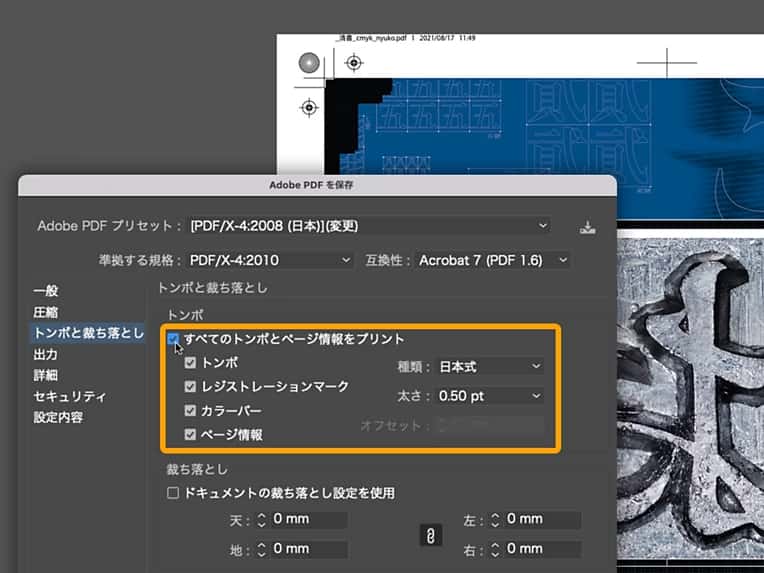Select the 詳細 category
Image resolution: width=764 pixels, height=573 pixels.
46,375
